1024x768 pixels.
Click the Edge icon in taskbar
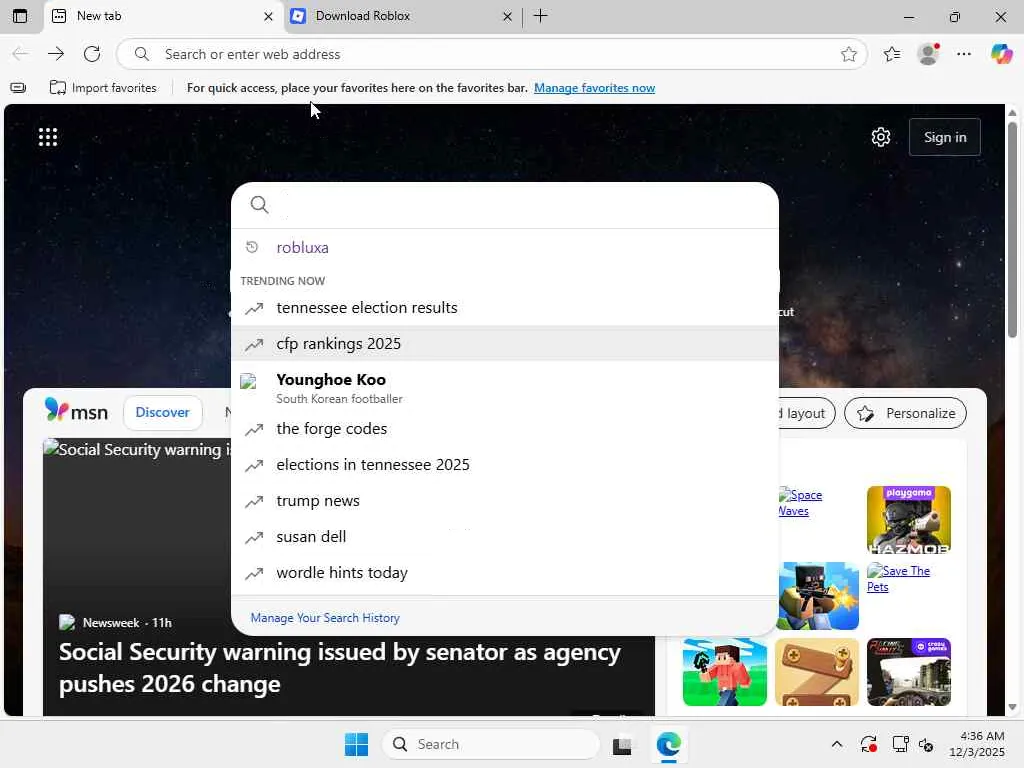[668, 744]
